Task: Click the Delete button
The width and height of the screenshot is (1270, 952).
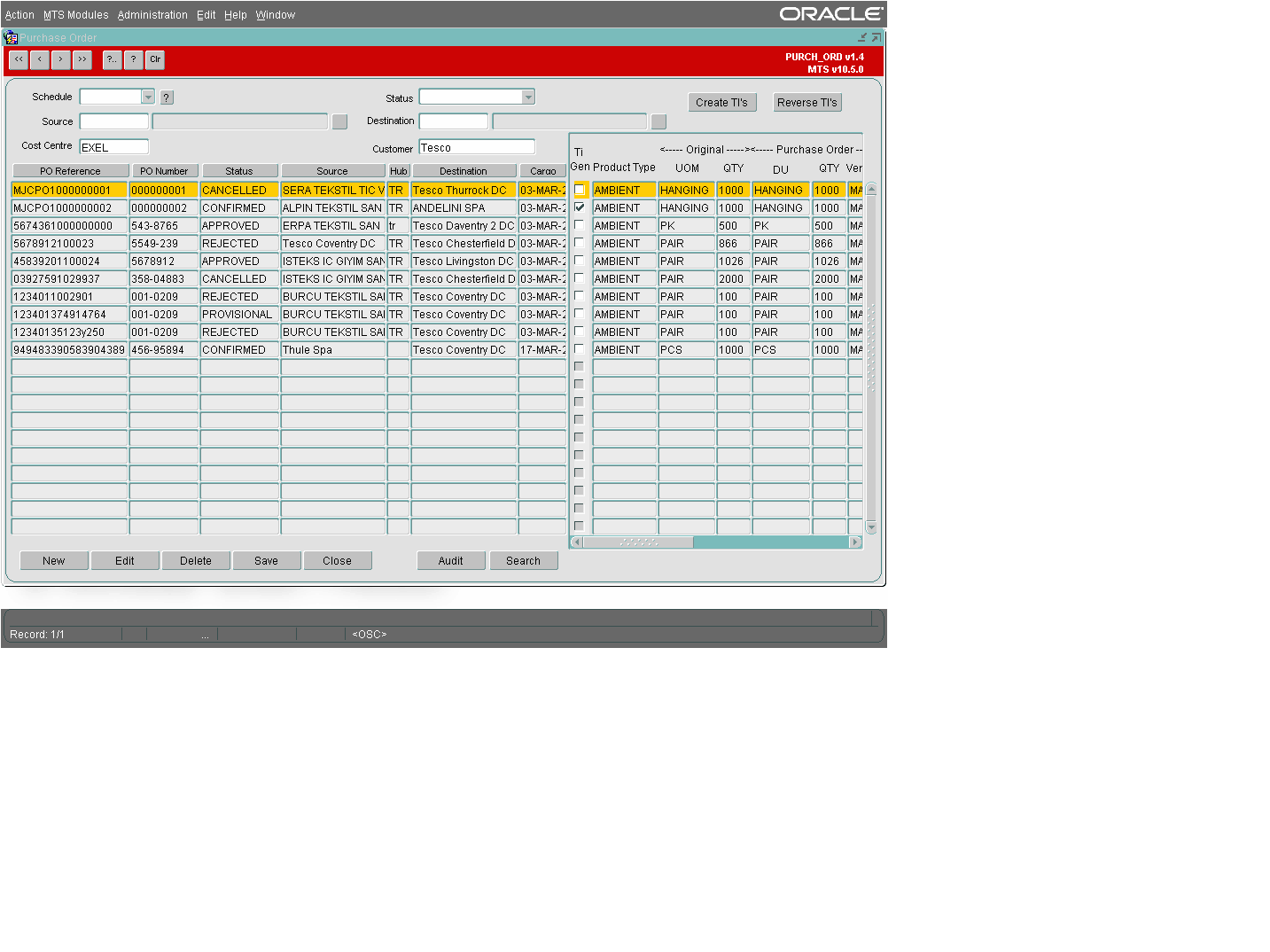Action: [x=196, y=561]
